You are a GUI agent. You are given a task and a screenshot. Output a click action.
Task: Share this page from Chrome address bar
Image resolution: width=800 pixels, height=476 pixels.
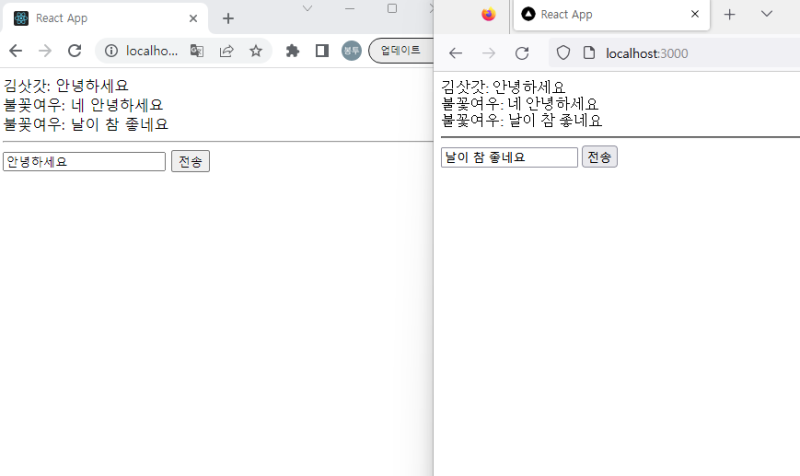(227, 51)
